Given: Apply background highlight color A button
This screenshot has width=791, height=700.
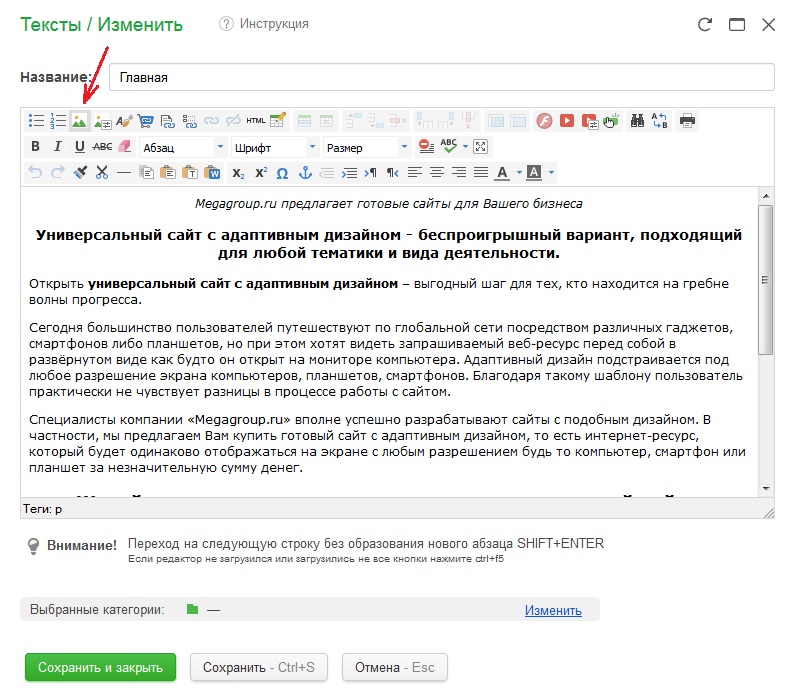Looking at the screenshot, I should (534, 172).
